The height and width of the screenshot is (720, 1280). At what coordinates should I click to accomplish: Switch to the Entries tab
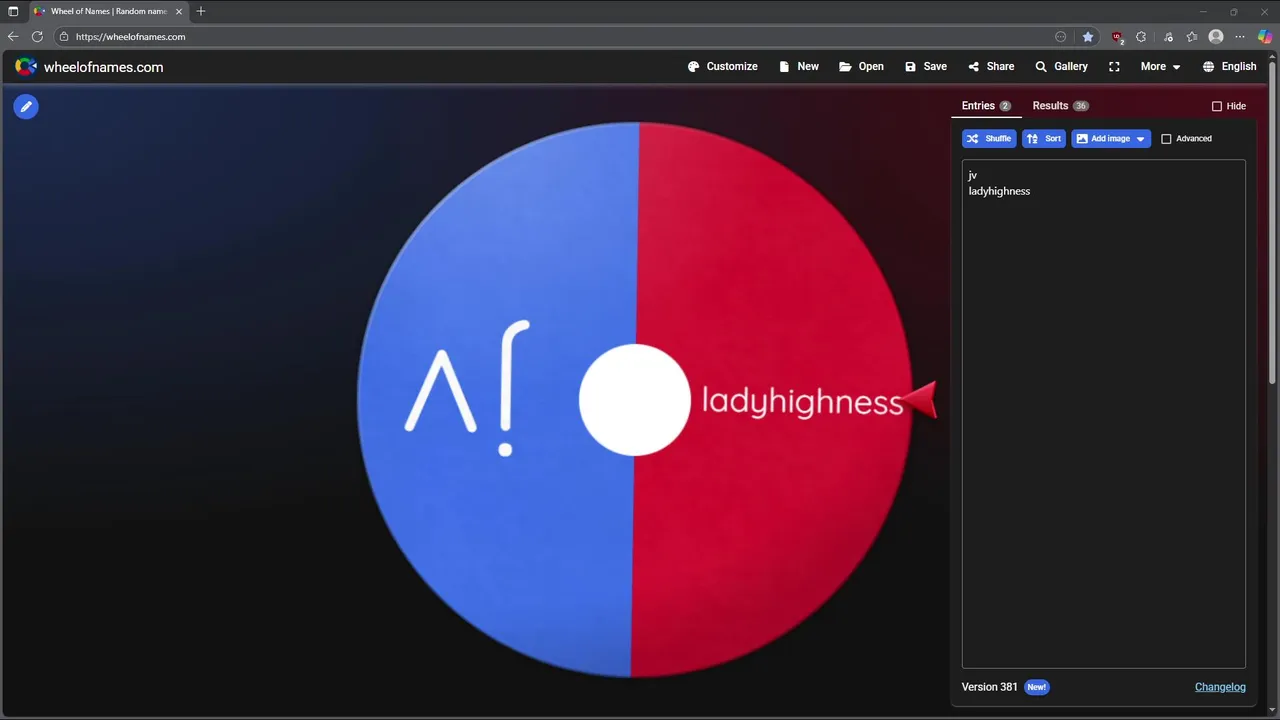tap(986, 106)
